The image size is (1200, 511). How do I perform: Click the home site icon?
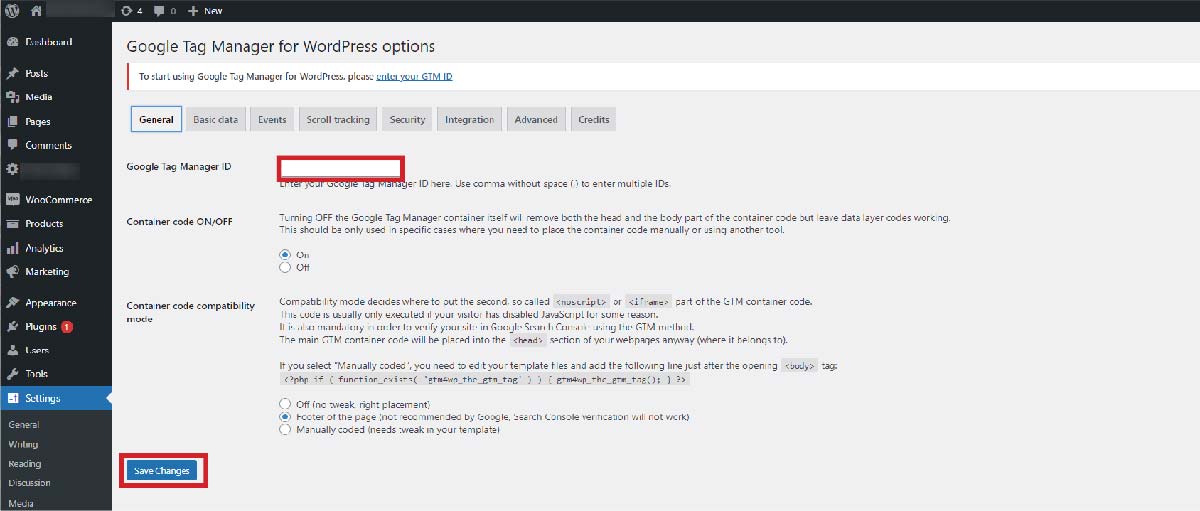[36, 10]
